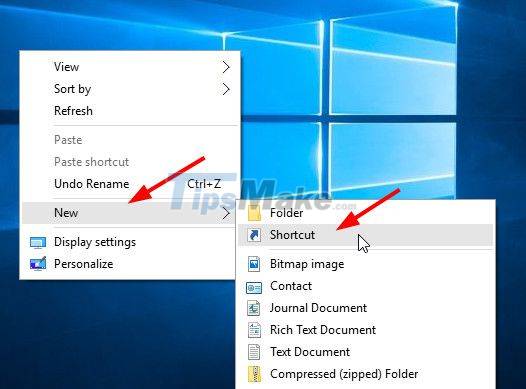Select Undo Rename entry
The width and height of the screenshot is (526, 389).
click(130, 184)
